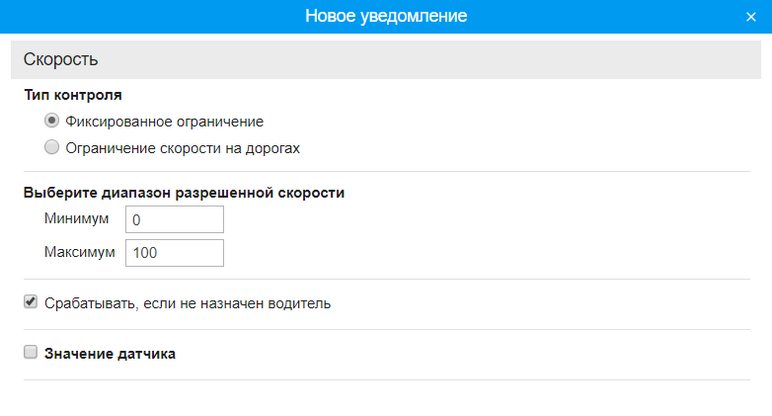
Task: Click the Значение датчика label text
Action: (110, 354)
